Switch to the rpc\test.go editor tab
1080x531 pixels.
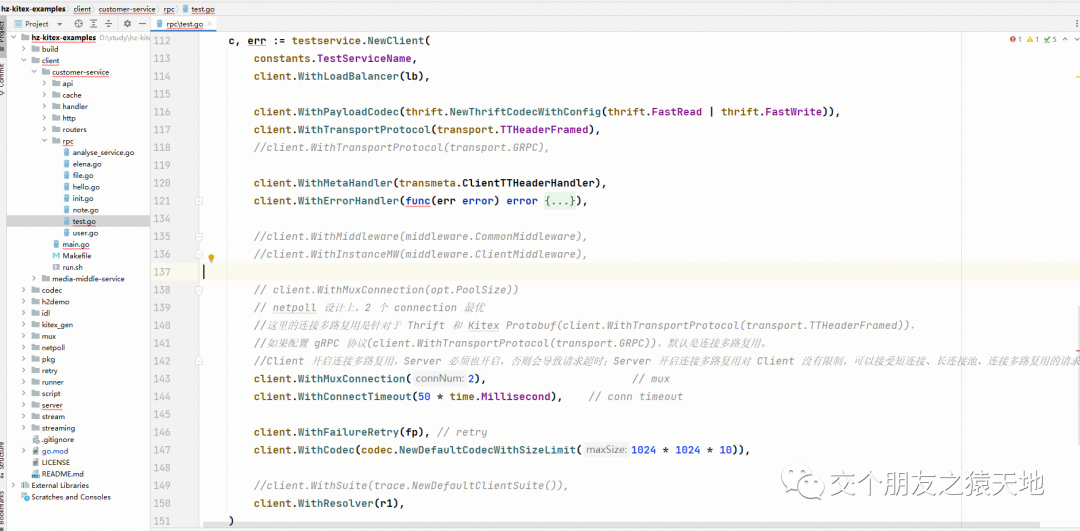click(x=183, y=23)
